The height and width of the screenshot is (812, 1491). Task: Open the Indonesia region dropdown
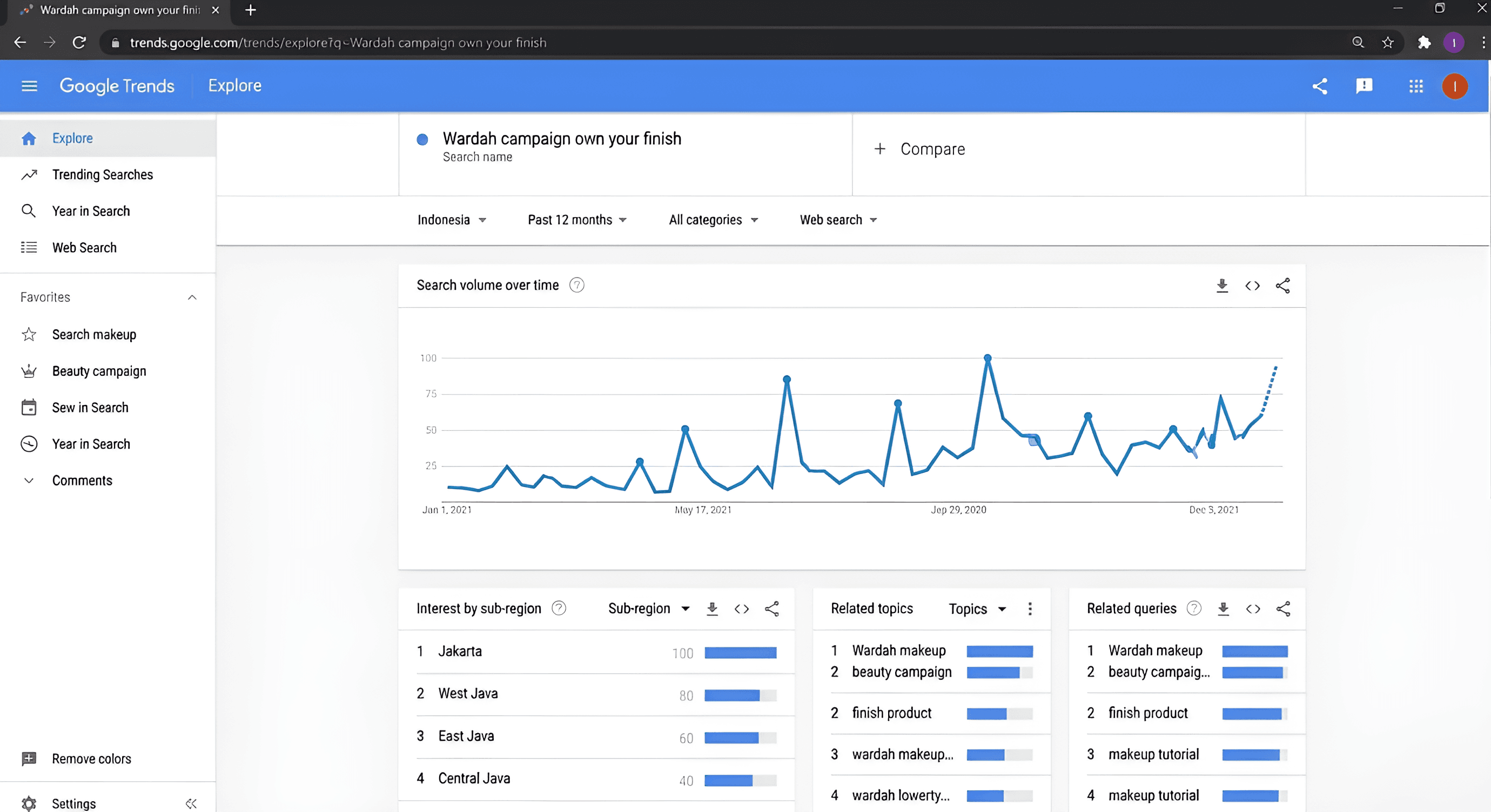point(452,220)
